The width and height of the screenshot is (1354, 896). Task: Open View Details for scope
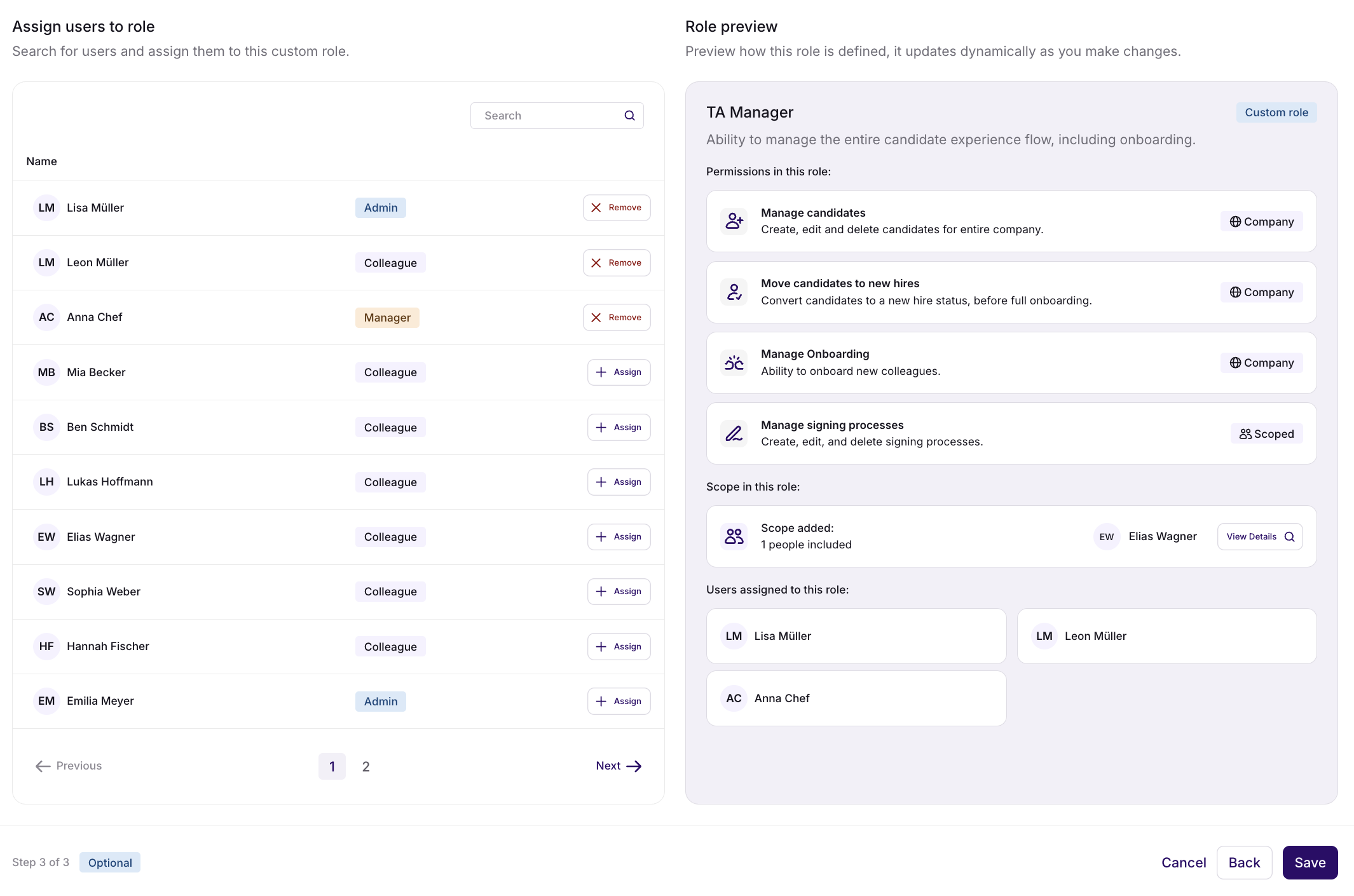point(1259,536)
